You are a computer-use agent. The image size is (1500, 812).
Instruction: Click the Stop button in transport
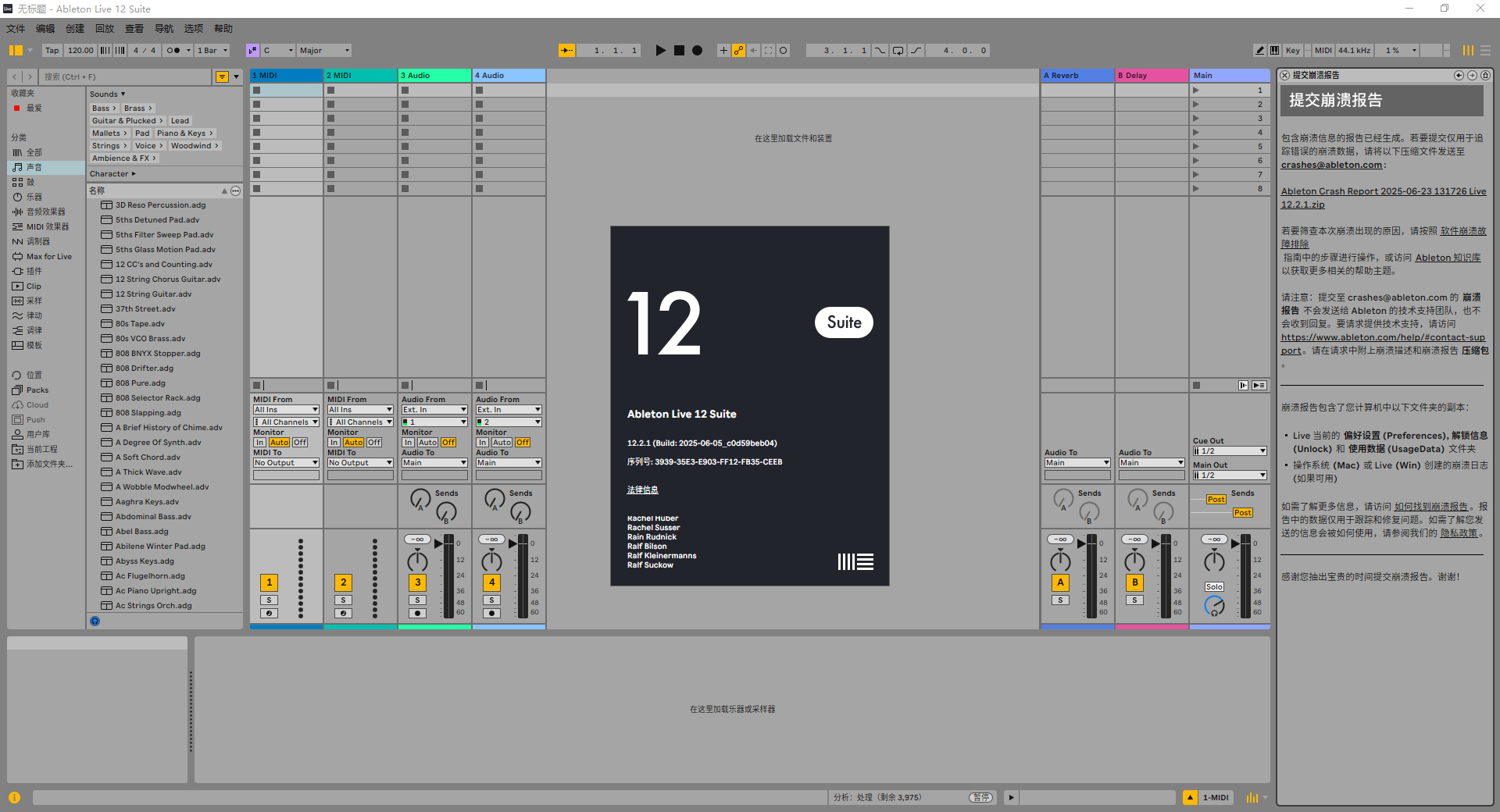(679, 51)
